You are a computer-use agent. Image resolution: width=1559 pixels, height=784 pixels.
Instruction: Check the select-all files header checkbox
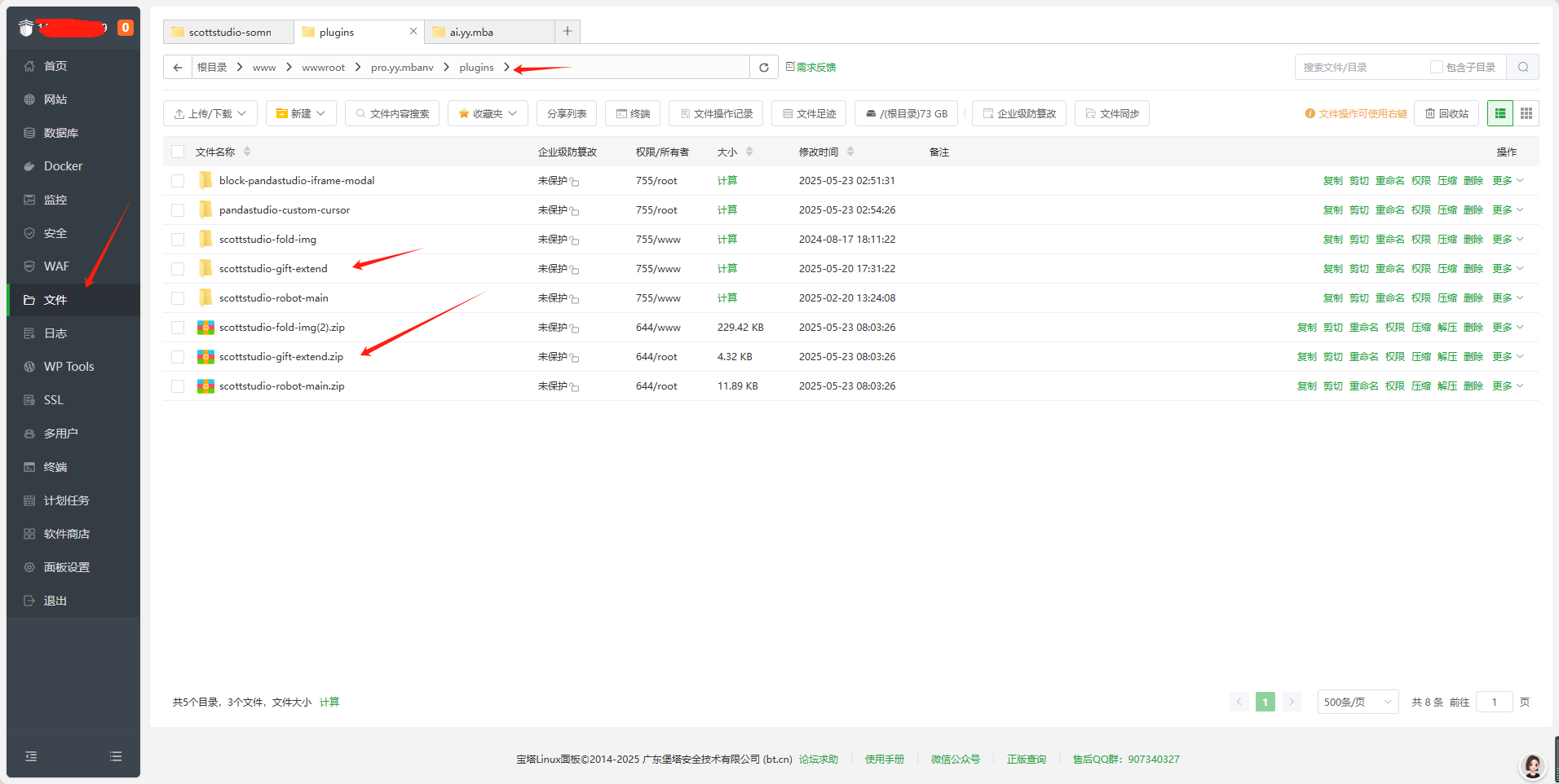click(x=178, y=152)
